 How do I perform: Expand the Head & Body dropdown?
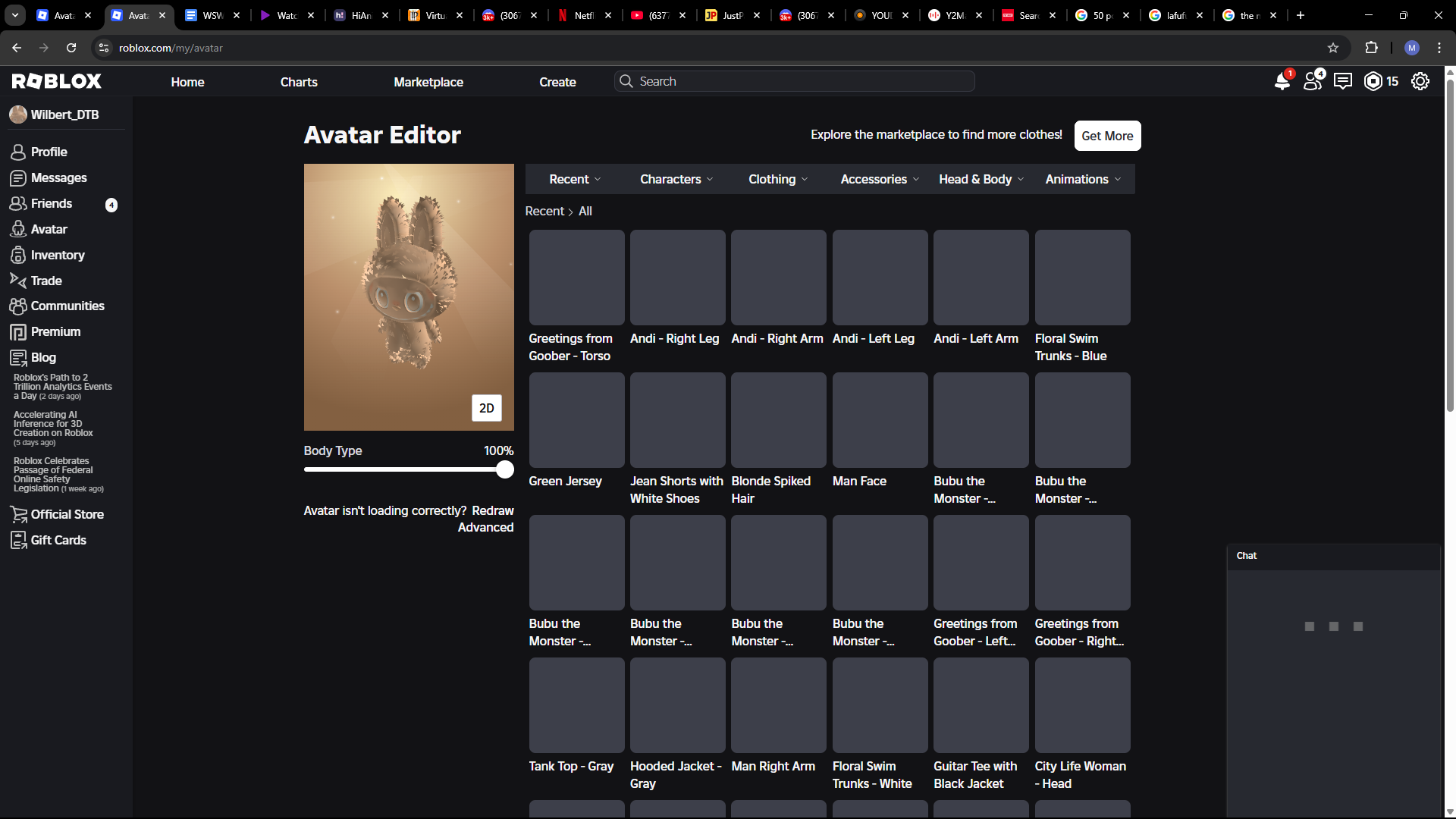tap(981, 180)
